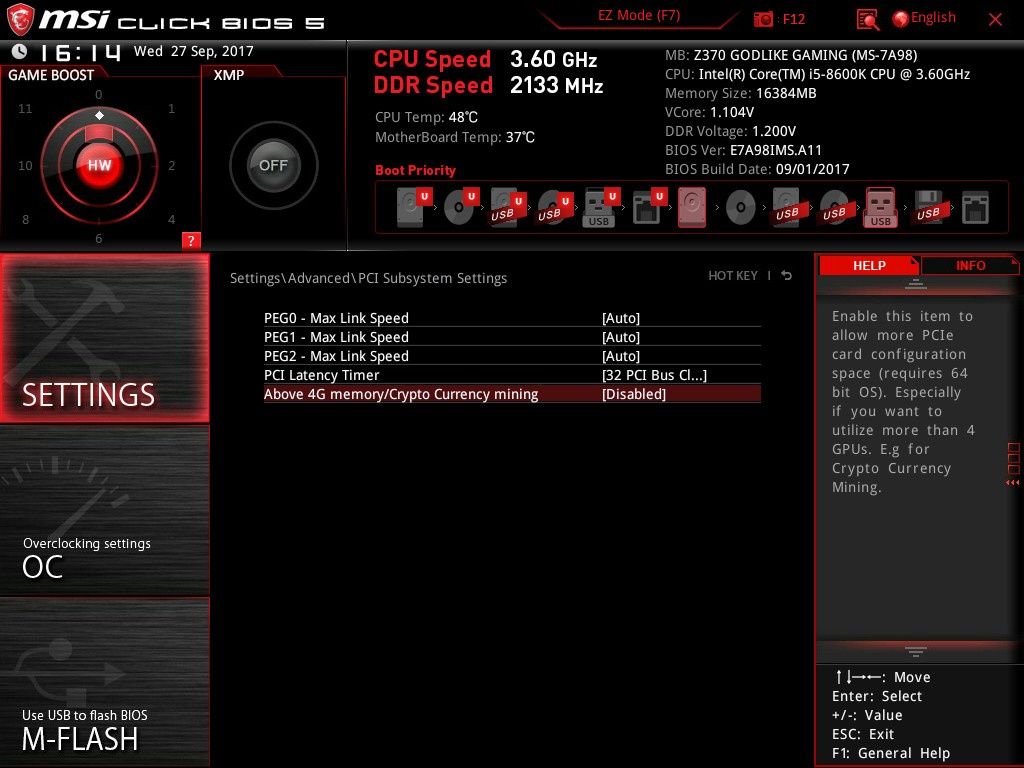Click the BIOS Ver E7A98IMS.A11 text
This screenshot has height=768, width=1024.
pos(743,150)
